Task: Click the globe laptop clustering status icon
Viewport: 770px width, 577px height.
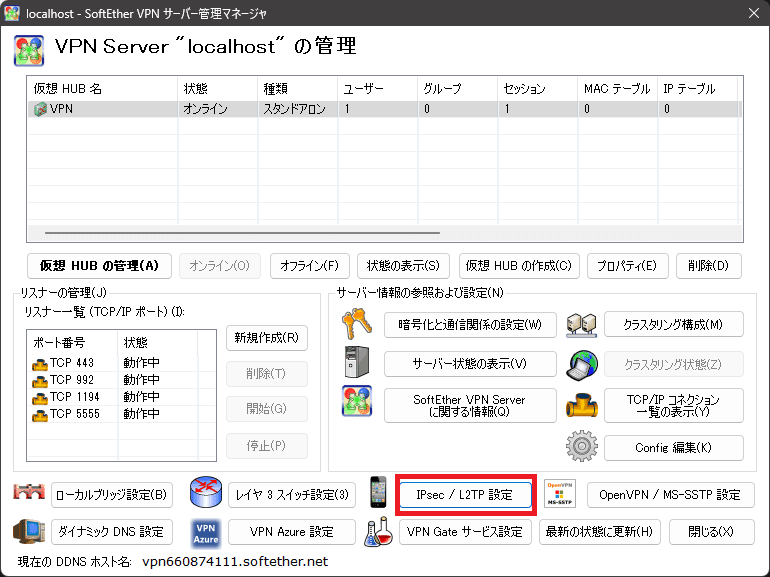Action: point(581,365)
